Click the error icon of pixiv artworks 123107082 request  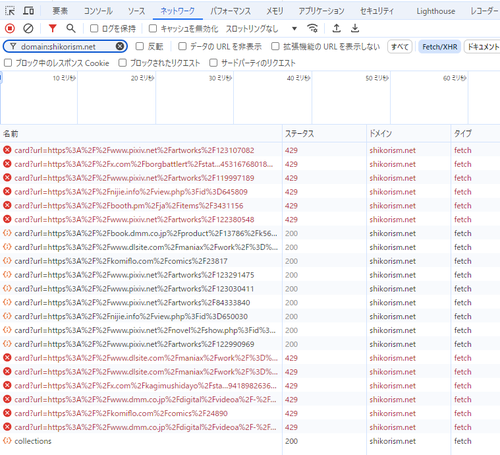tap(7, 150)
